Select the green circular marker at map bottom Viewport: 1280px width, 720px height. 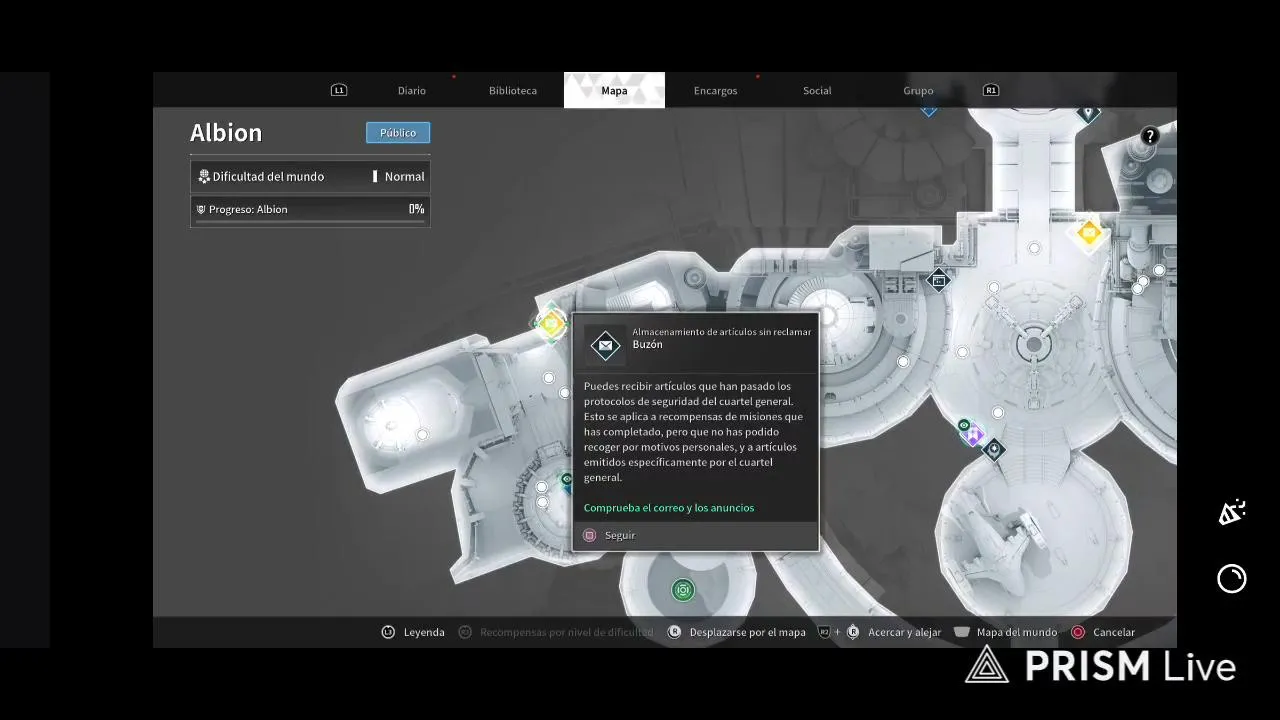click(x=683, y=590)
